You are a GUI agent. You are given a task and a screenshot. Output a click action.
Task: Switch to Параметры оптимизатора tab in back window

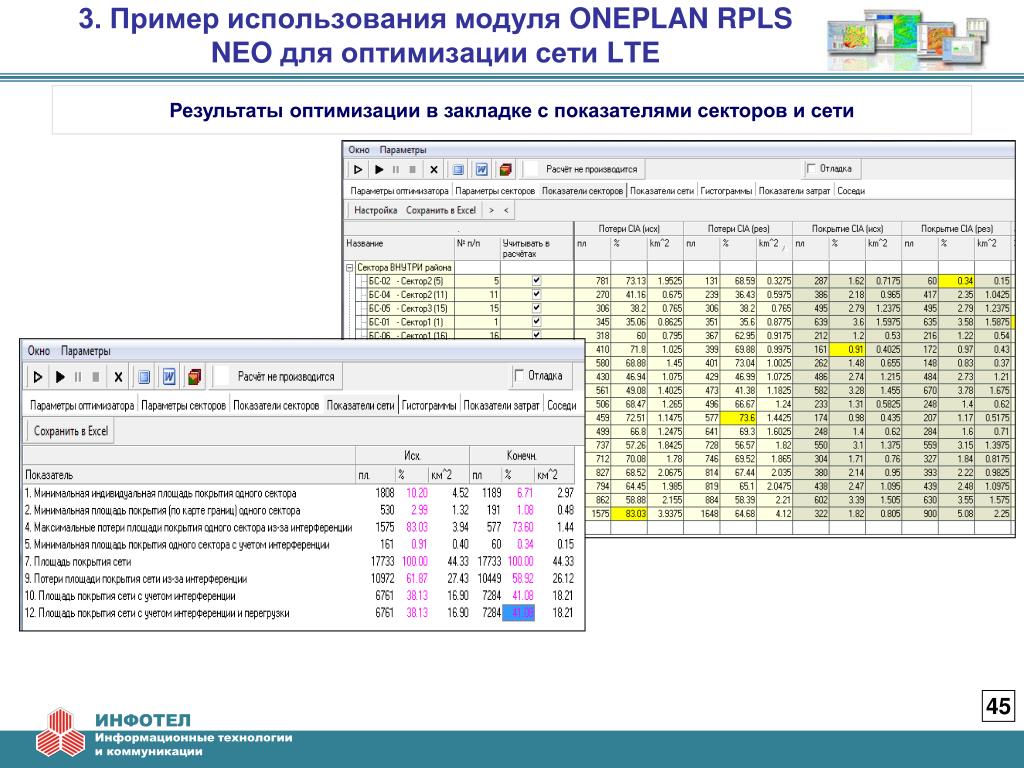400,191
